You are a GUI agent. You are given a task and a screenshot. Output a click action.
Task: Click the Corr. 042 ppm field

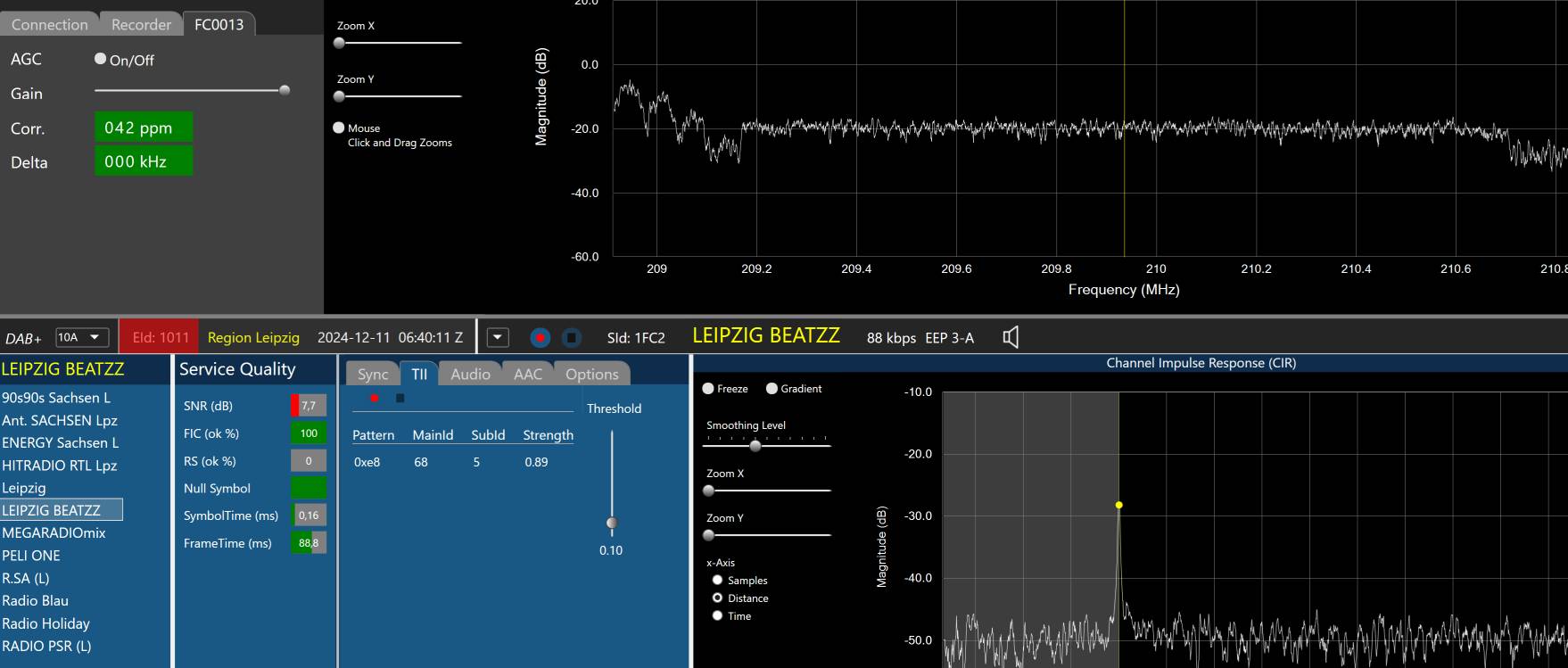tap(143, 128)
